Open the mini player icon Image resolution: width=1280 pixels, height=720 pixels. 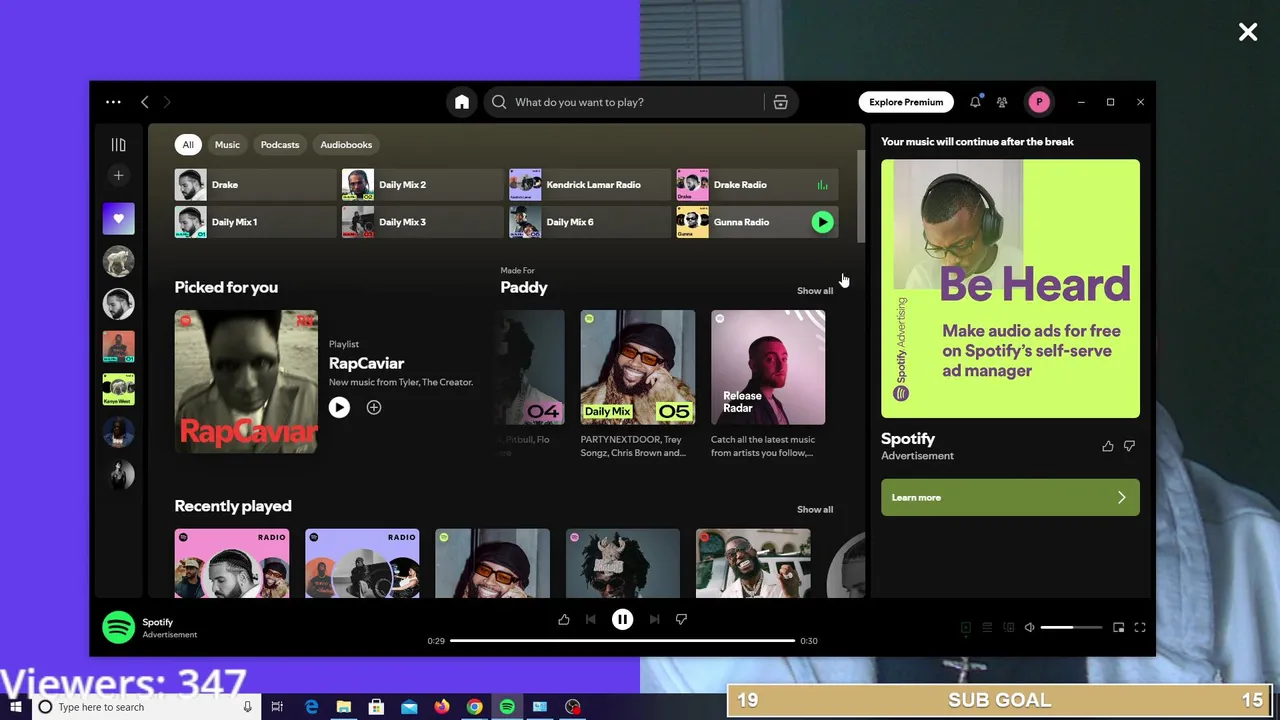(1118, 628)
